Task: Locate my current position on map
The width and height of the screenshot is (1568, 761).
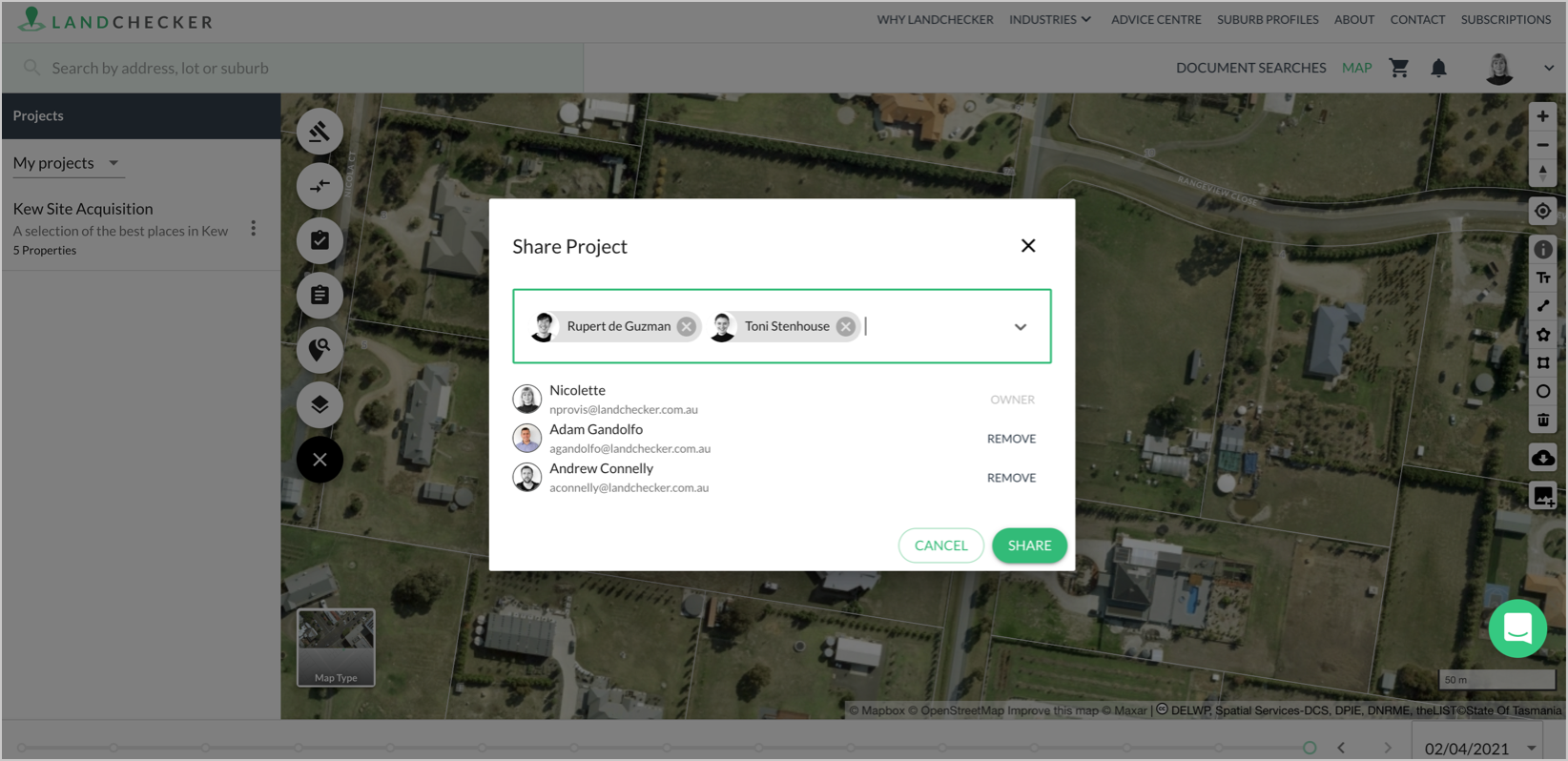Action: pos(1542,211)
